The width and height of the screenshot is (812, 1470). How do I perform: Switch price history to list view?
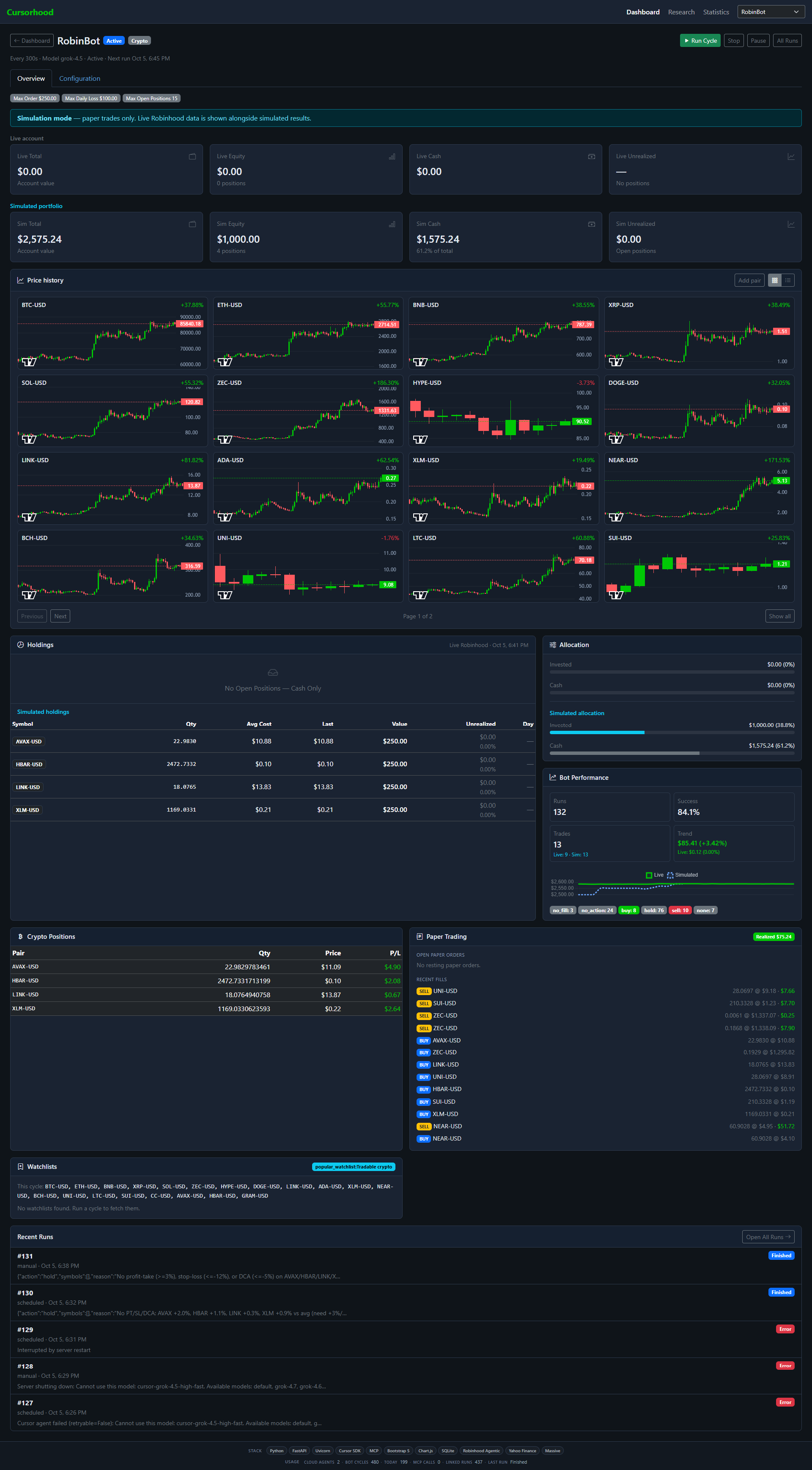[x=787, y=280]
